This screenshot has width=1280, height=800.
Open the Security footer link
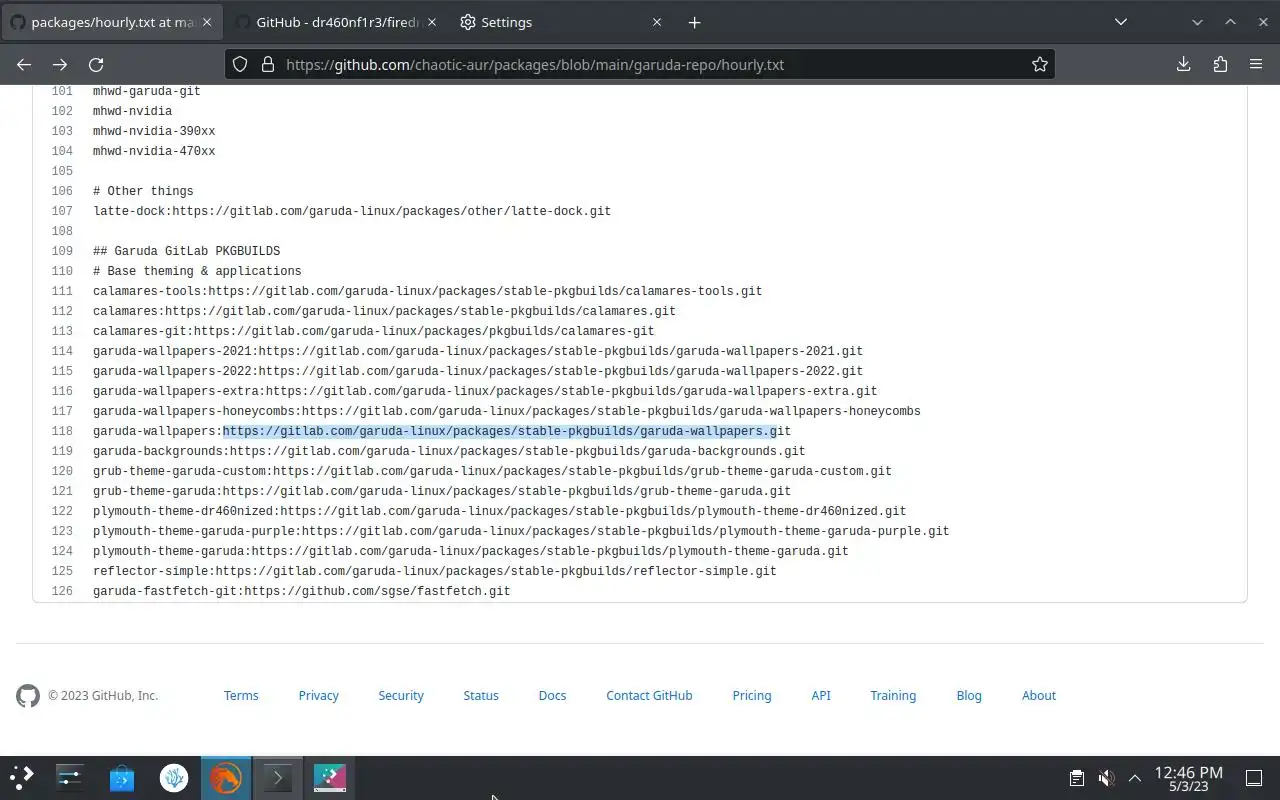[x=401, y=695]
